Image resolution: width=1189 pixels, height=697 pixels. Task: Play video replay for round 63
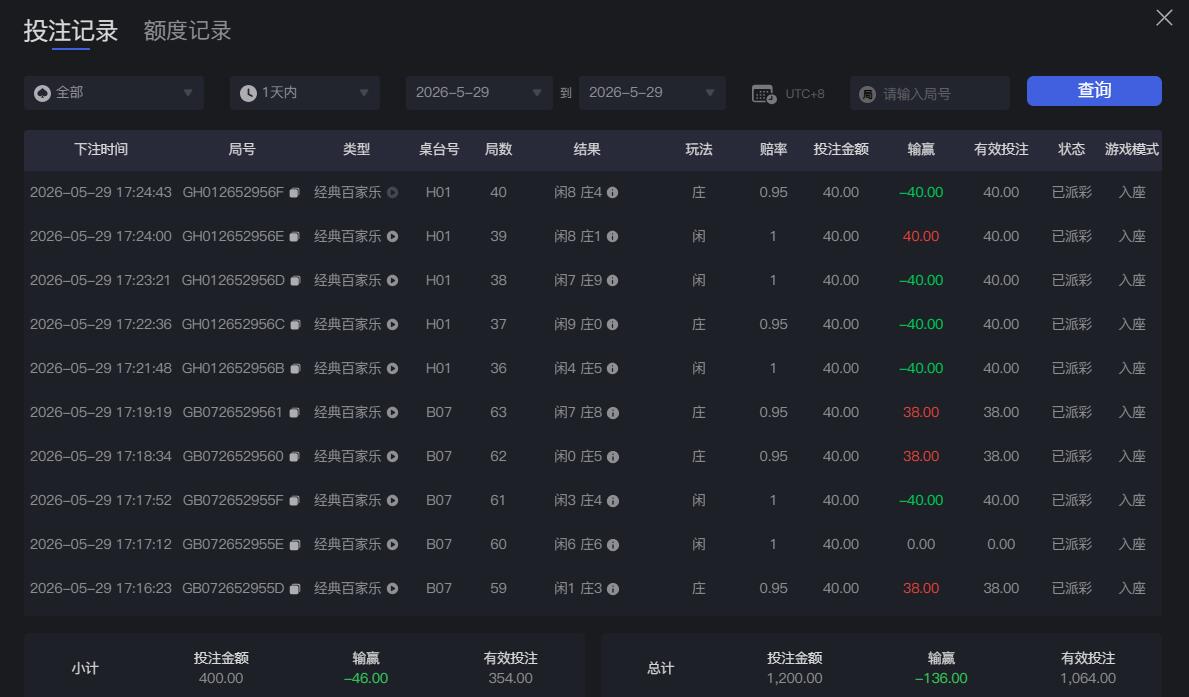coord(393,413)
